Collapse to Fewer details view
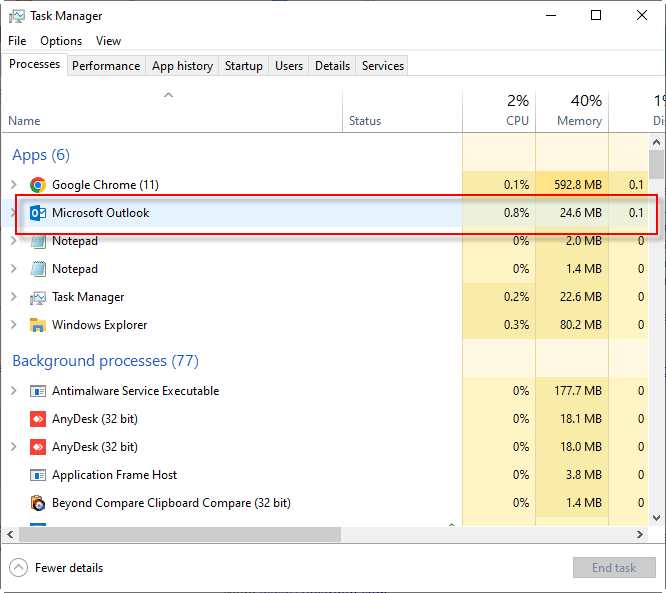This screenshot has width=666, height=593. [56, 568]
